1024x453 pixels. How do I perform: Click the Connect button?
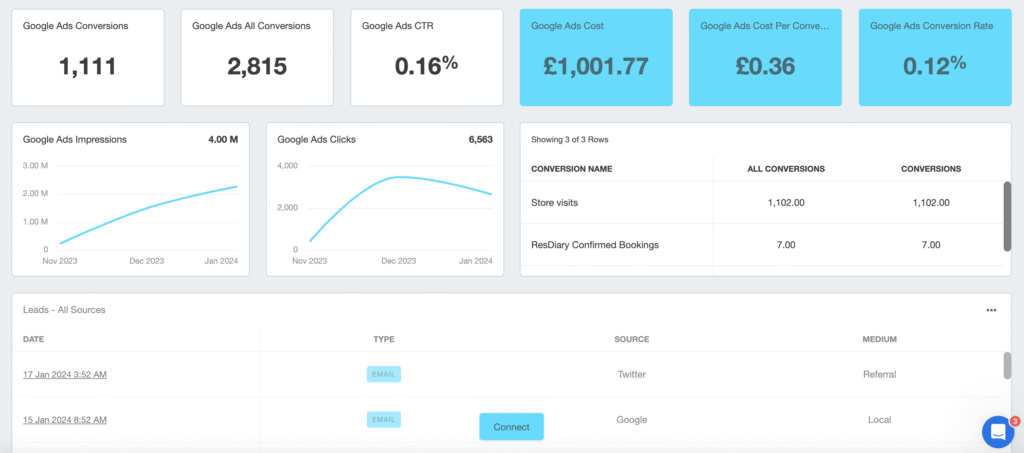511,426
